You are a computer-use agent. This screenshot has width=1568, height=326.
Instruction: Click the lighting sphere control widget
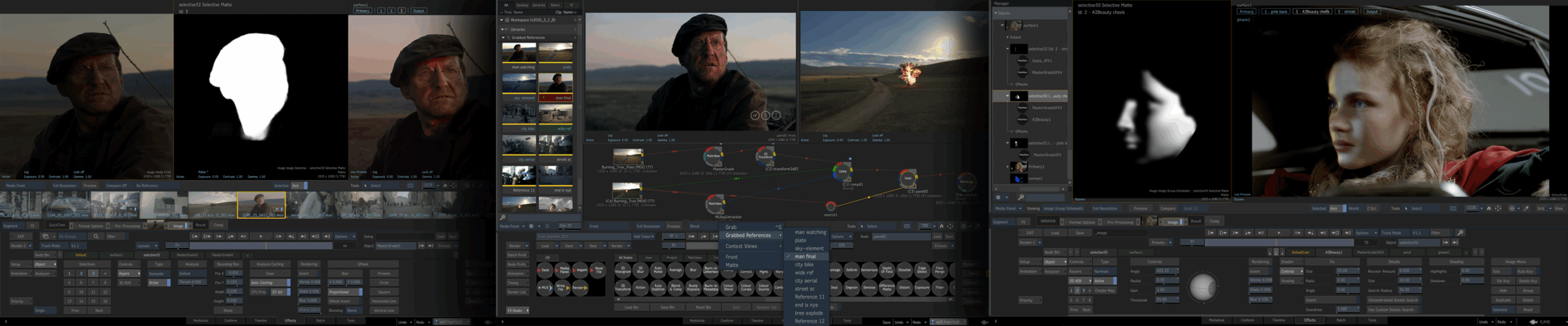tap(1202, 287)
